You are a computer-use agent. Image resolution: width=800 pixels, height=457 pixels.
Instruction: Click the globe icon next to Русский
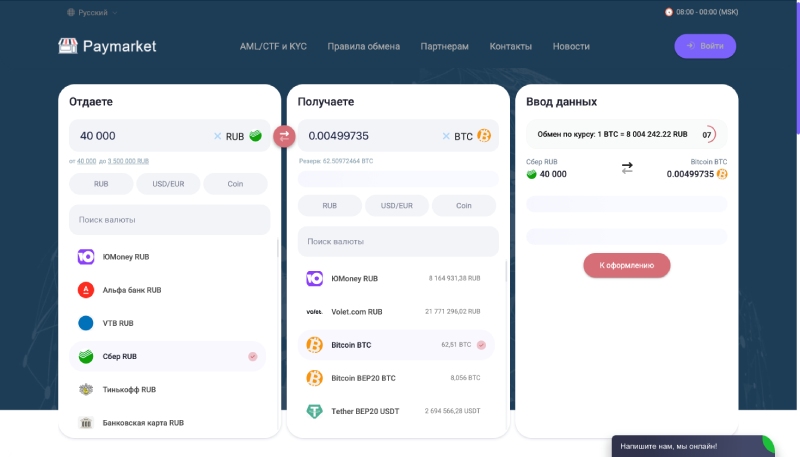[71, 12]
